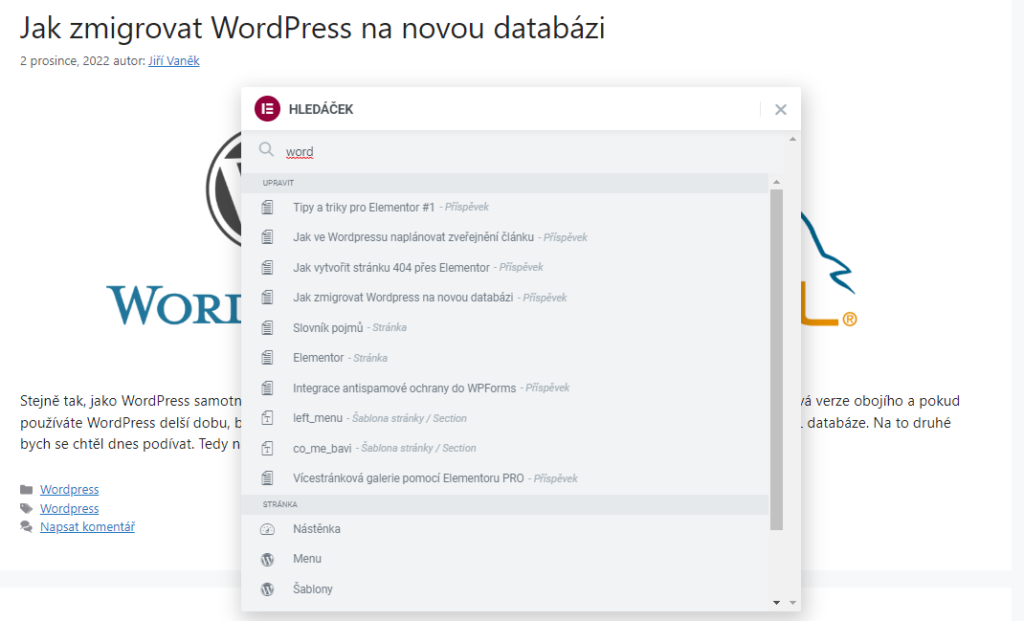Click the icon beside 'Jak zmigrovat Wordpress' result
The image size is (1024, 621).
tap(267, 297)
